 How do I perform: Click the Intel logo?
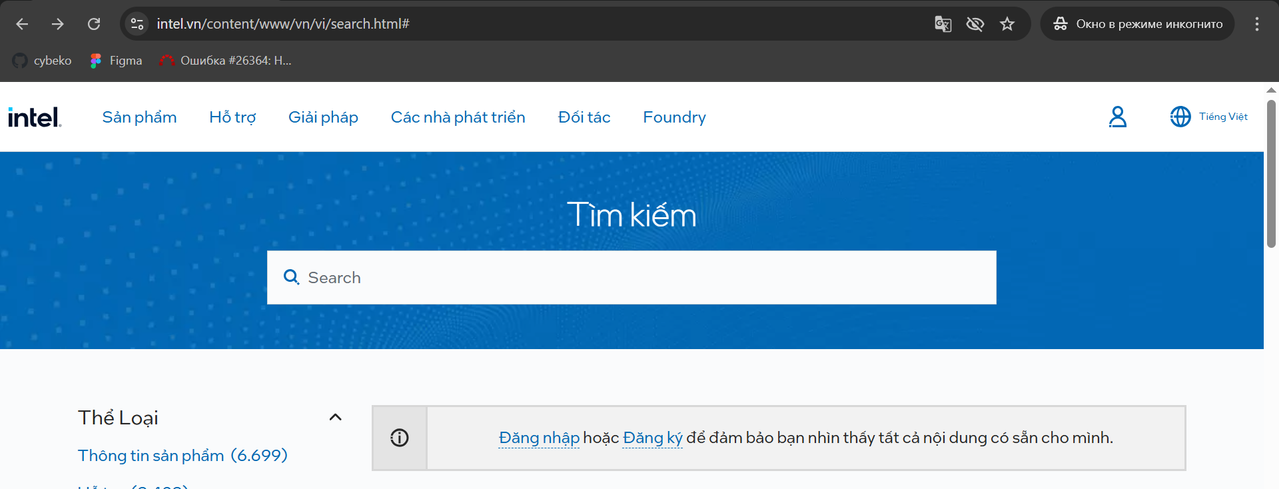(x=35, y=117)
